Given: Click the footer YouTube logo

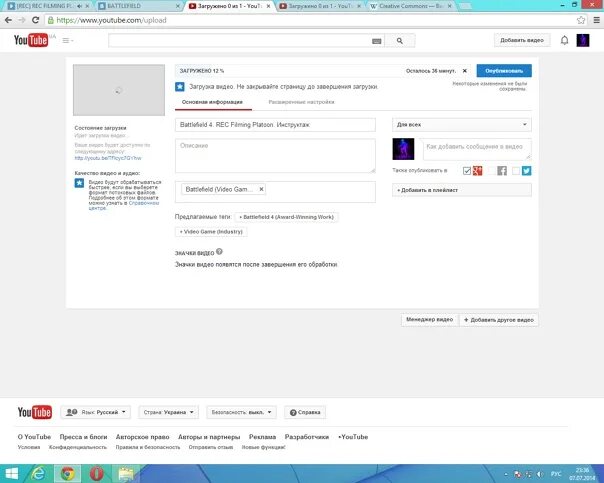Looking at the screenshot, I should (35, 412).
